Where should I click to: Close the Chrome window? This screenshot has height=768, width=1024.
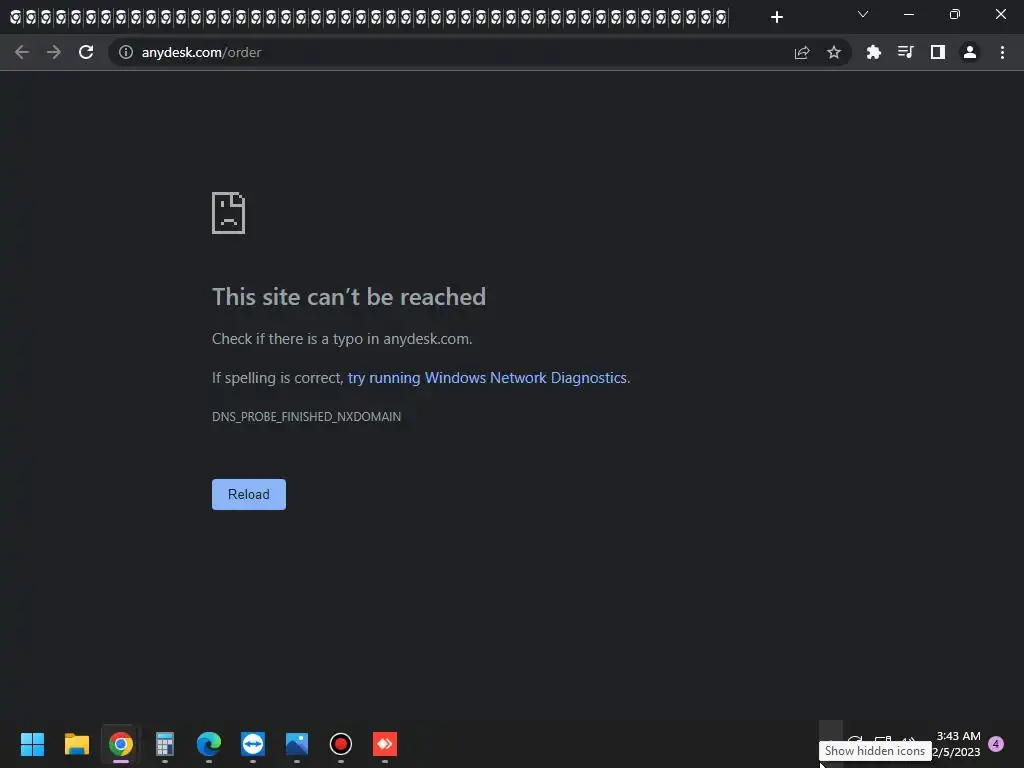point(1000,14)
